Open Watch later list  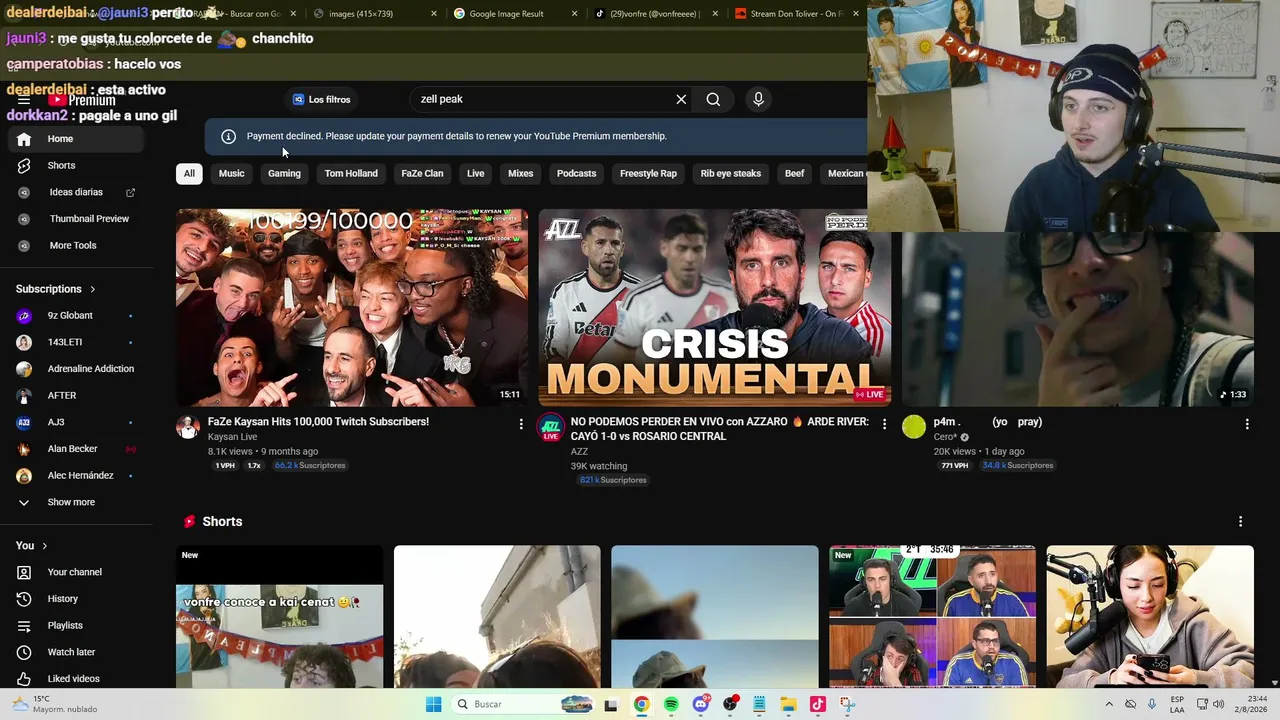(77, 652)
